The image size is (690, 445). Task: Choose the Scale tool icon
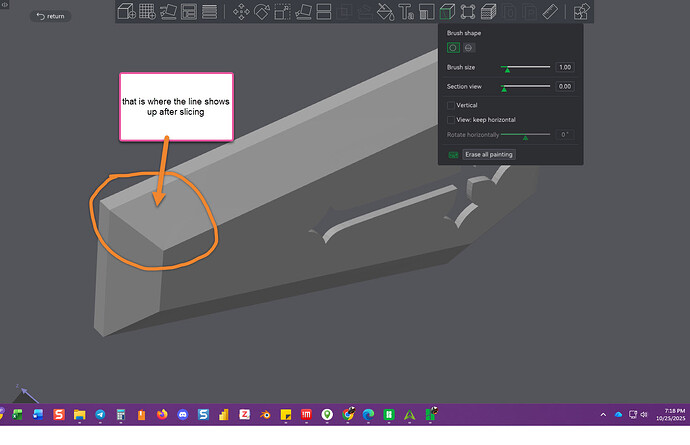[283, 12]
